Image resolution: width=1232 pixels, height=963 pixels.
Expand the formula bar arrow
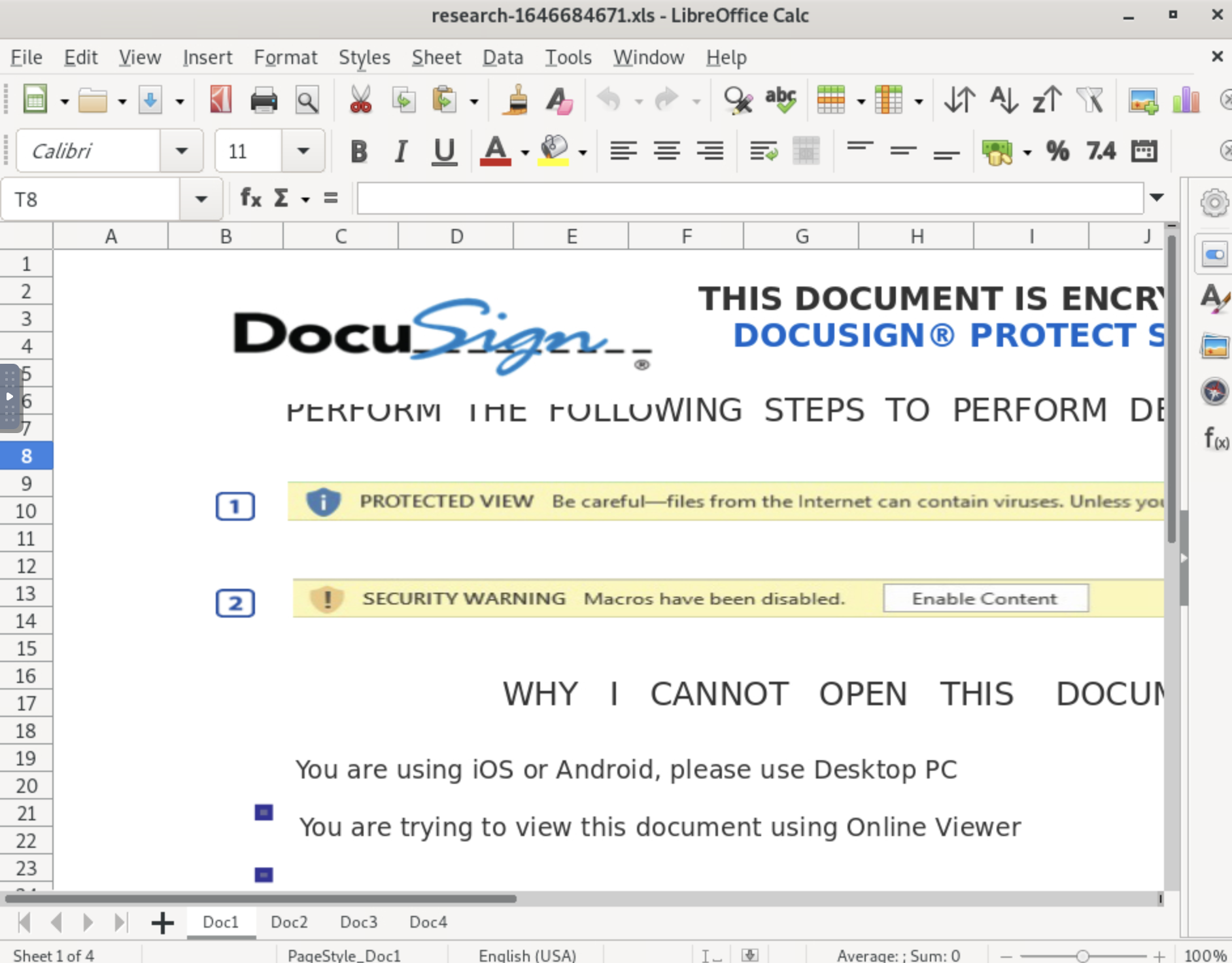click(1157, 198)
